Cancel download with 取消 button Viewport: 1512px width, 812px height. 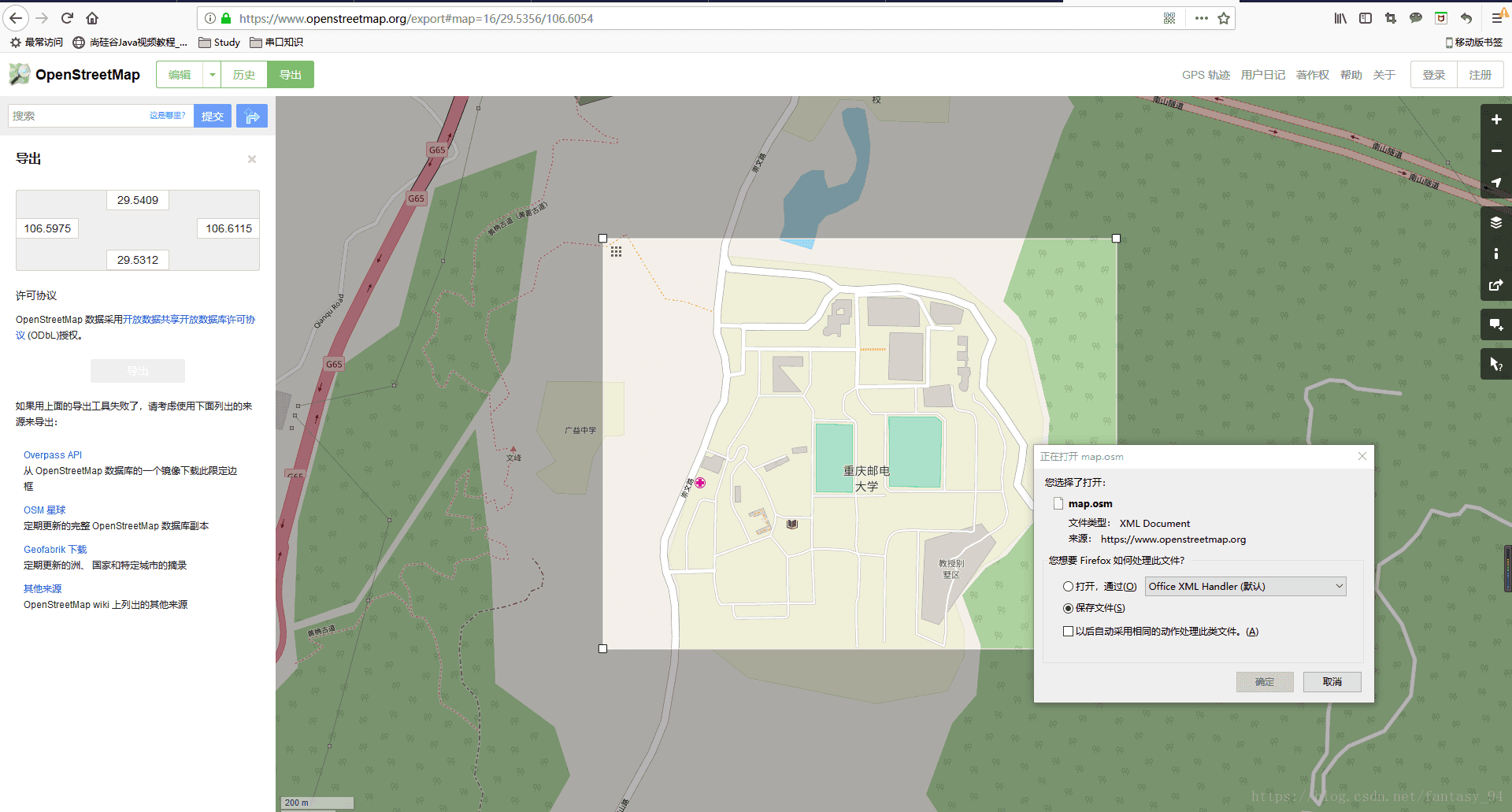(x=1332, y=682)
